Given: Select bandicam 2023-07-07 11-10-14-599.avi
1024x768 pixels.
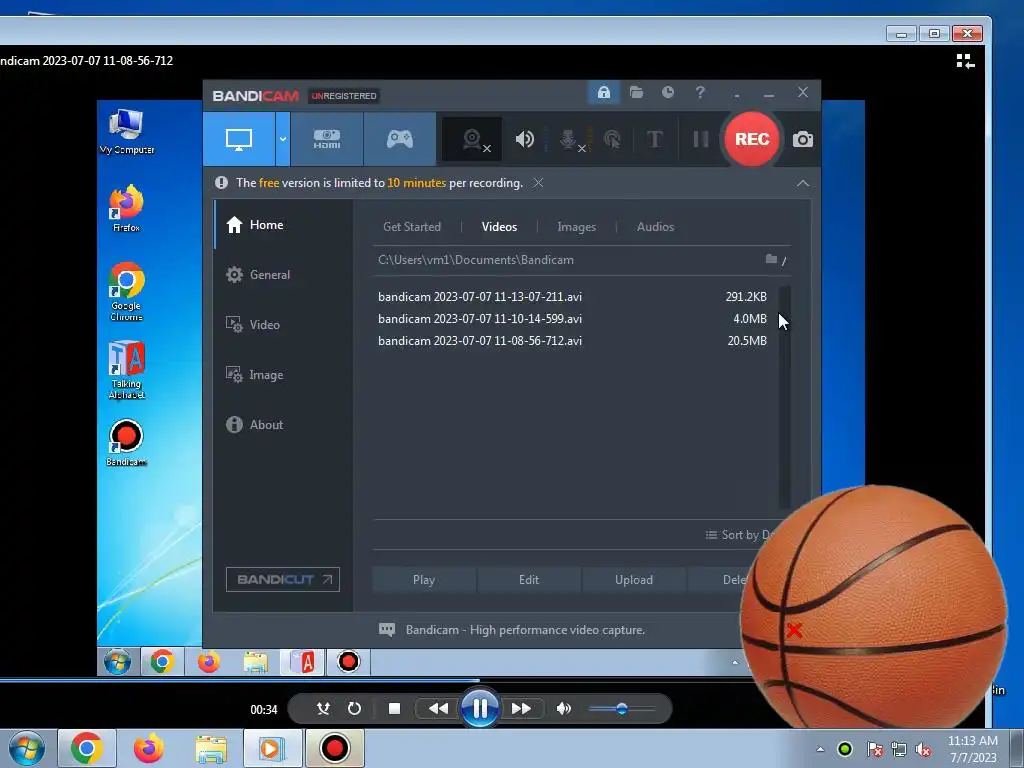Looking at the screenshot, I should point(572,319).
